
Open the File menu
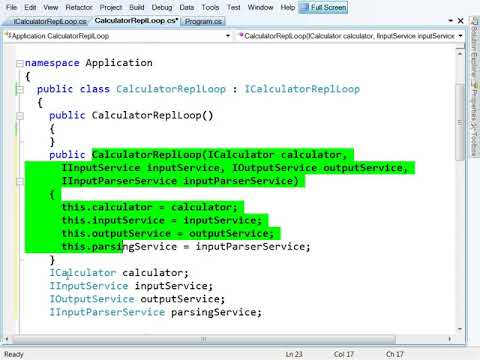[x=11, y=7]
